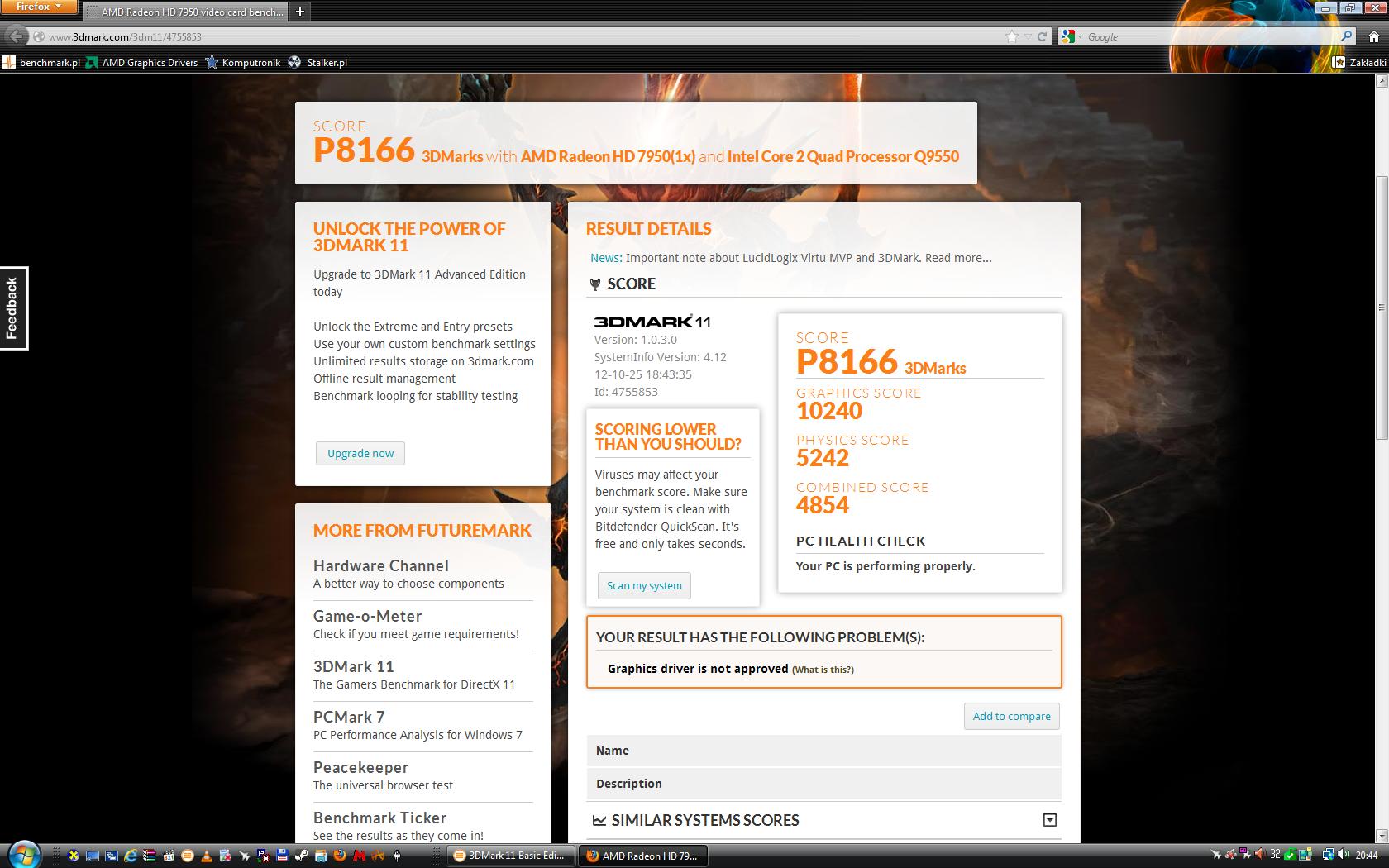Open the Stalker.pl bookmark
This screenshot has width=1389, height=868.
(318, 62)
